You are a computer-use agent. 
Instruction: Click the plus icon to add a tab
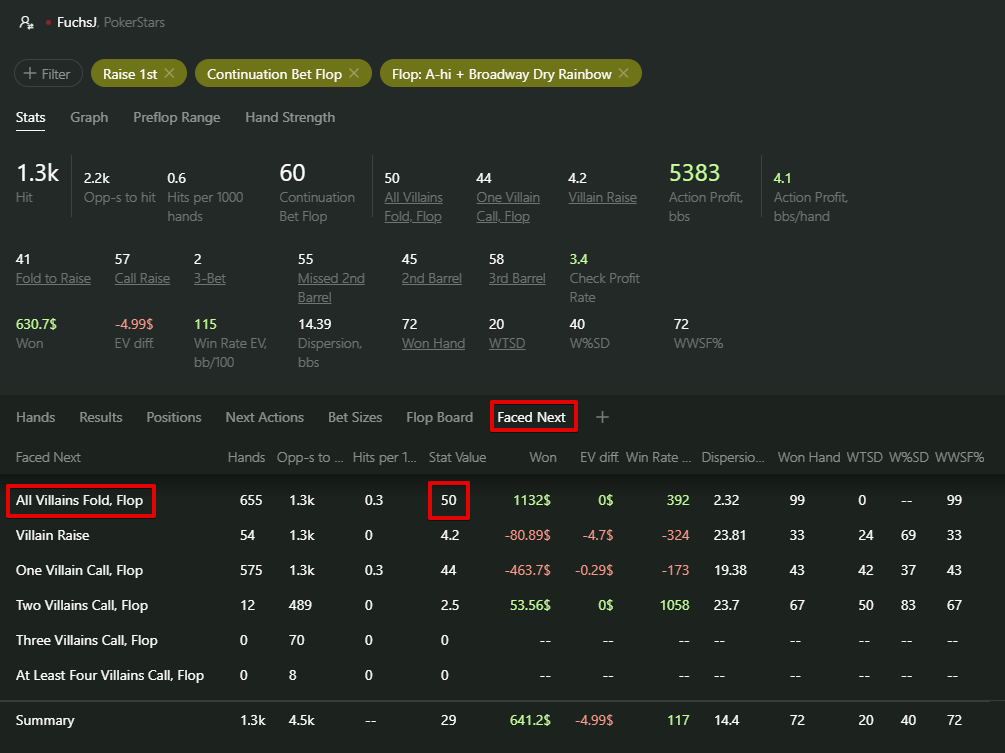[x=602, y=417]
